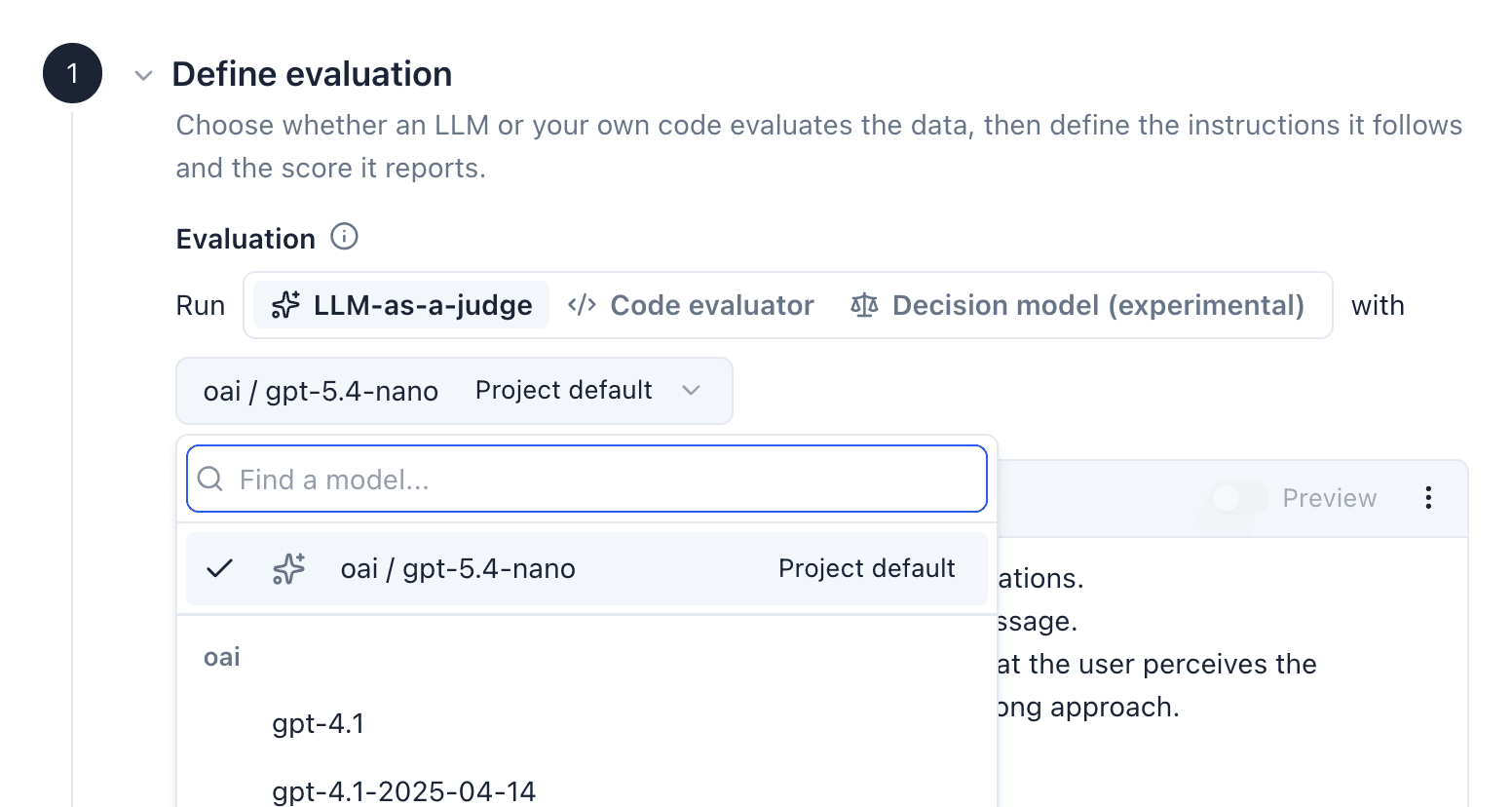Viewport: 1512px width, 807px height.
Task: Open the three-dot options menu
Action: point(1428,498)
